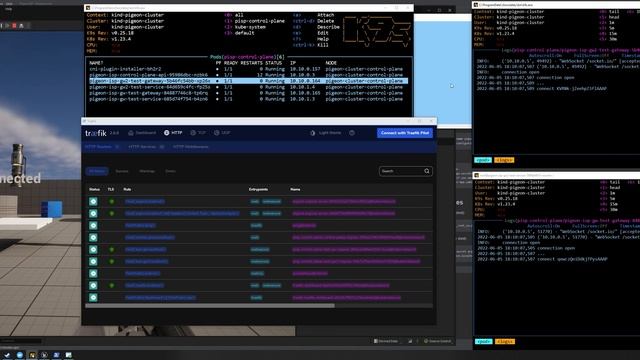Click the logs breadcrumb in bottom-right k9s window
The height and width of the screenshot is (360, 640).
(504, 341)
